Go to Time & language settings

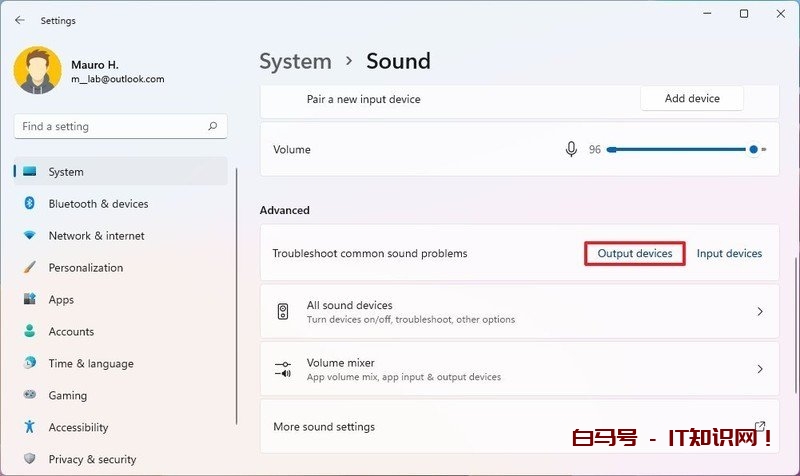coord(90,364)
